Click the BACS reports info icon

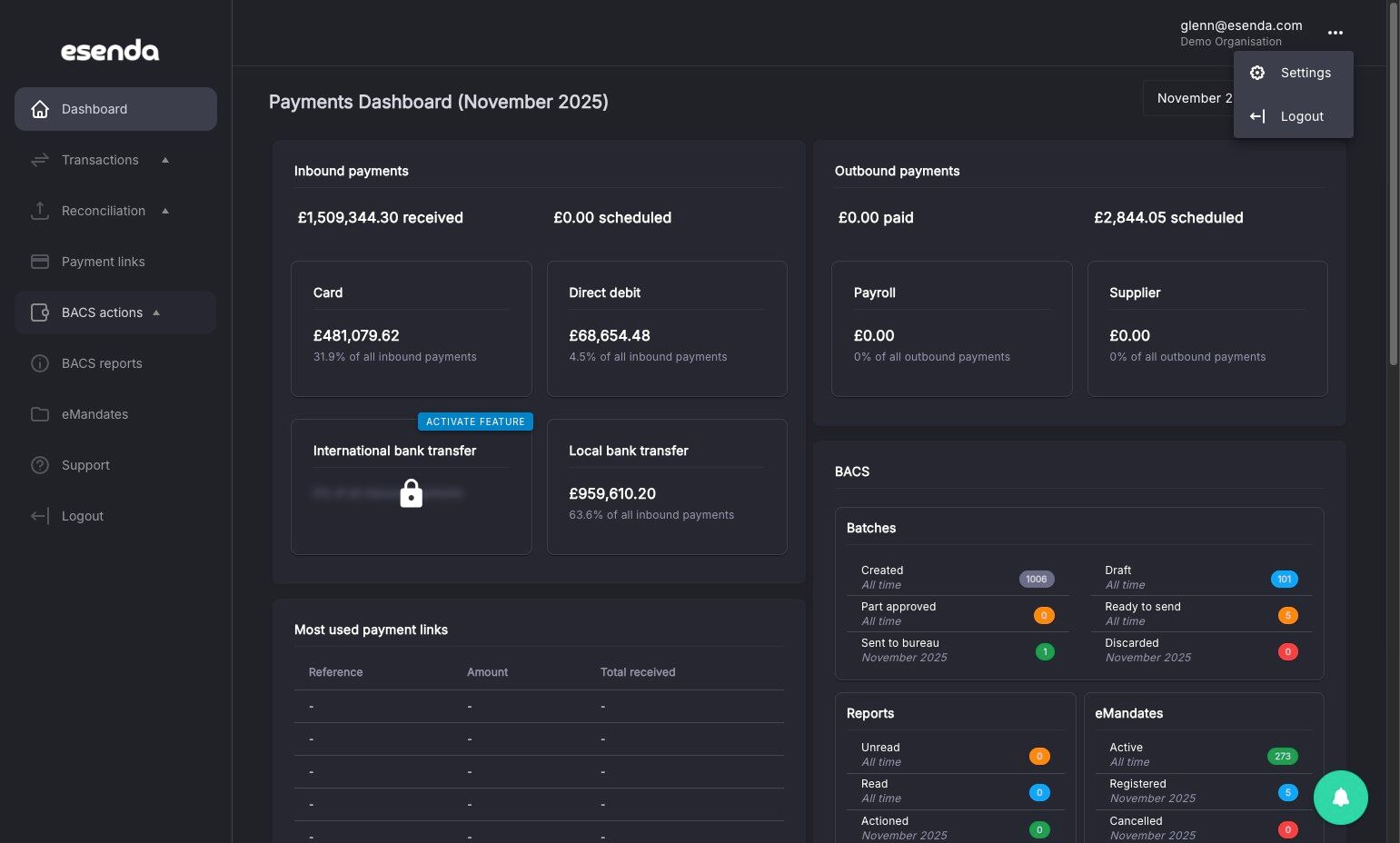(x=40, y=363)
